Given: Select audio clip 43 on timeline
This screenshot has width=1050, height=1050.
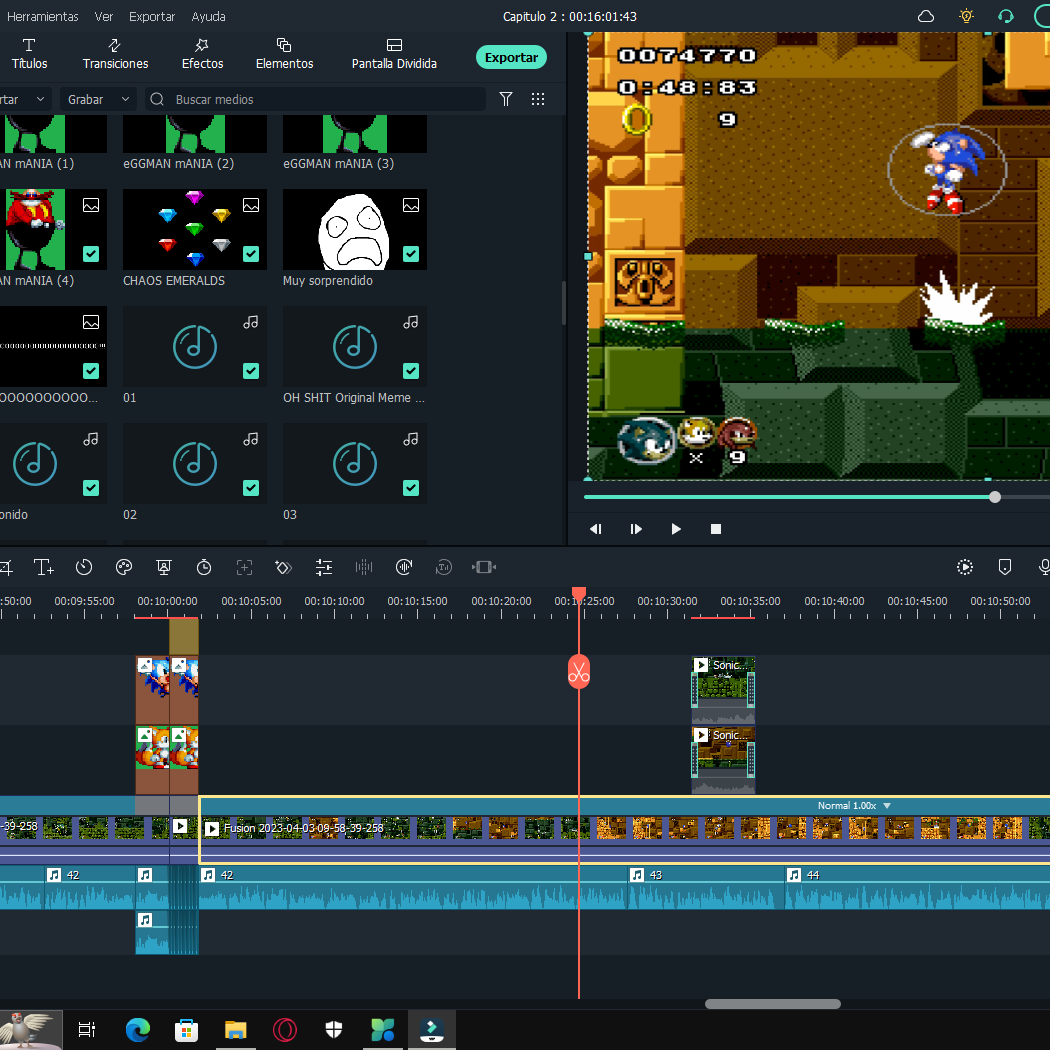Looking at the screenshot, I should coord(706,888).
